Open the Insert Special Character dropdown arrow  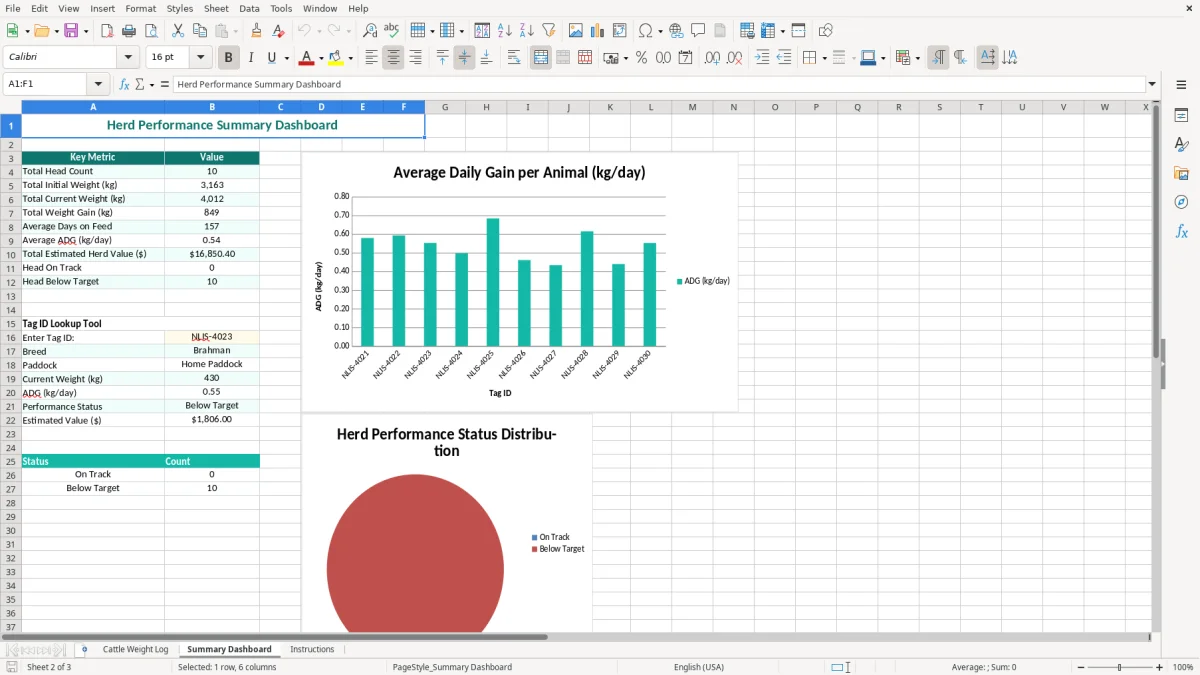pyautogui.click(x=660, y=31)
